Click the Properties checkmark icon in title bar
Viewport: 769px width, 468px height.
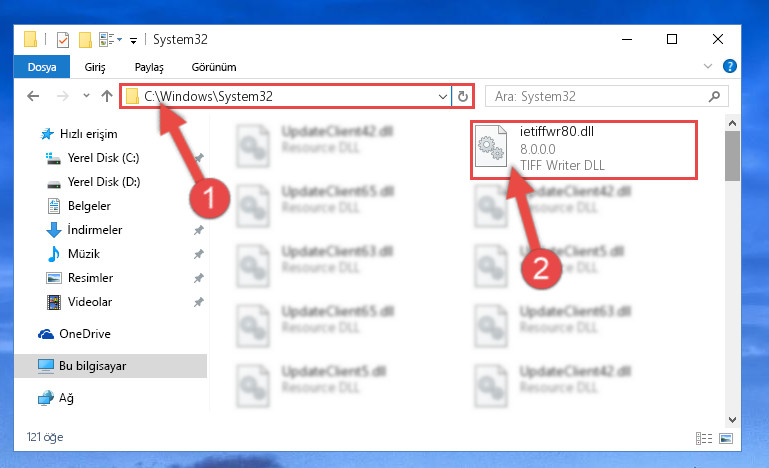[x=63, y=39]
